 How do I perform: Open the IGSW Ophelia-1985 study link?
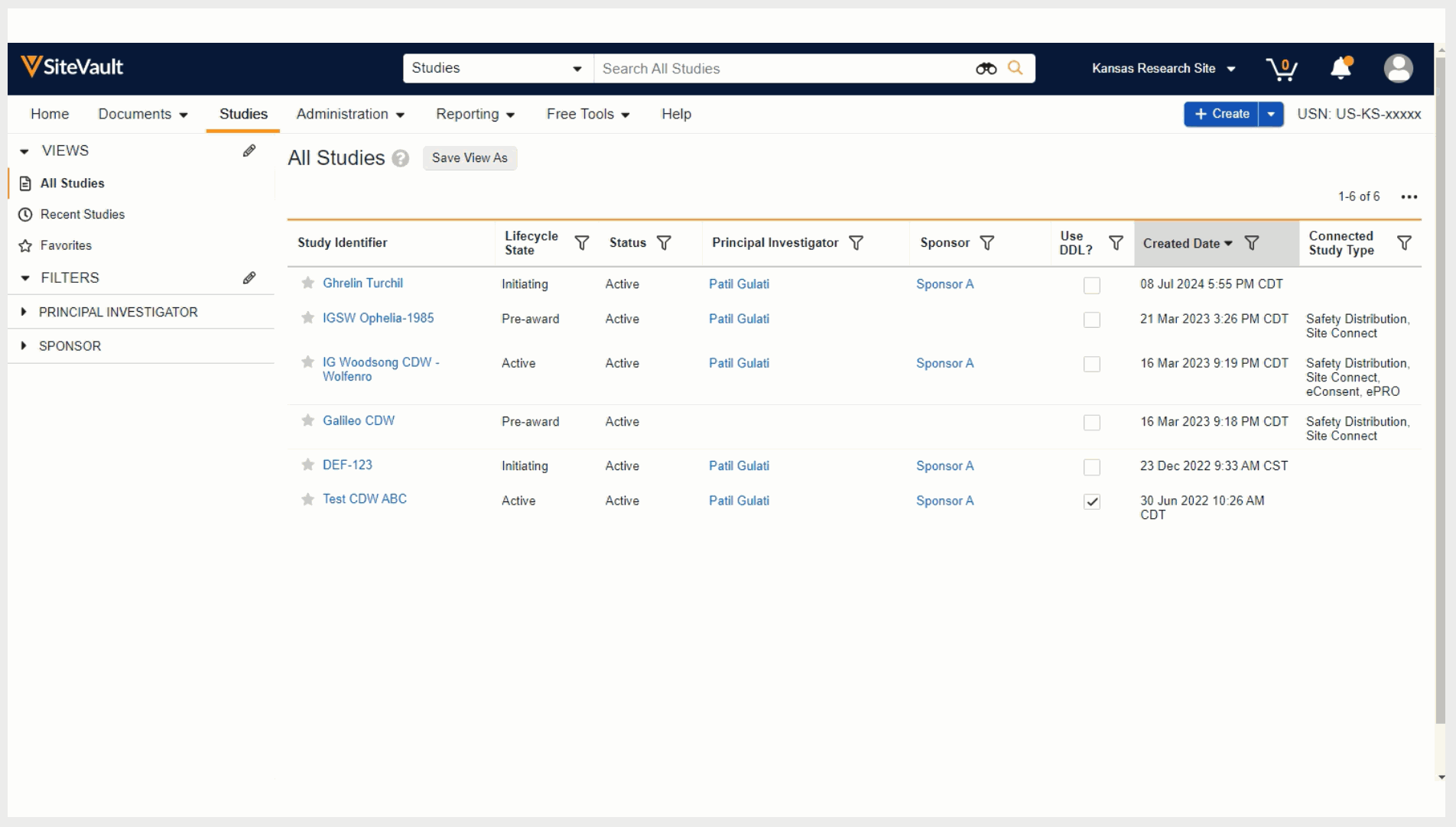click(x=378, y=318)
